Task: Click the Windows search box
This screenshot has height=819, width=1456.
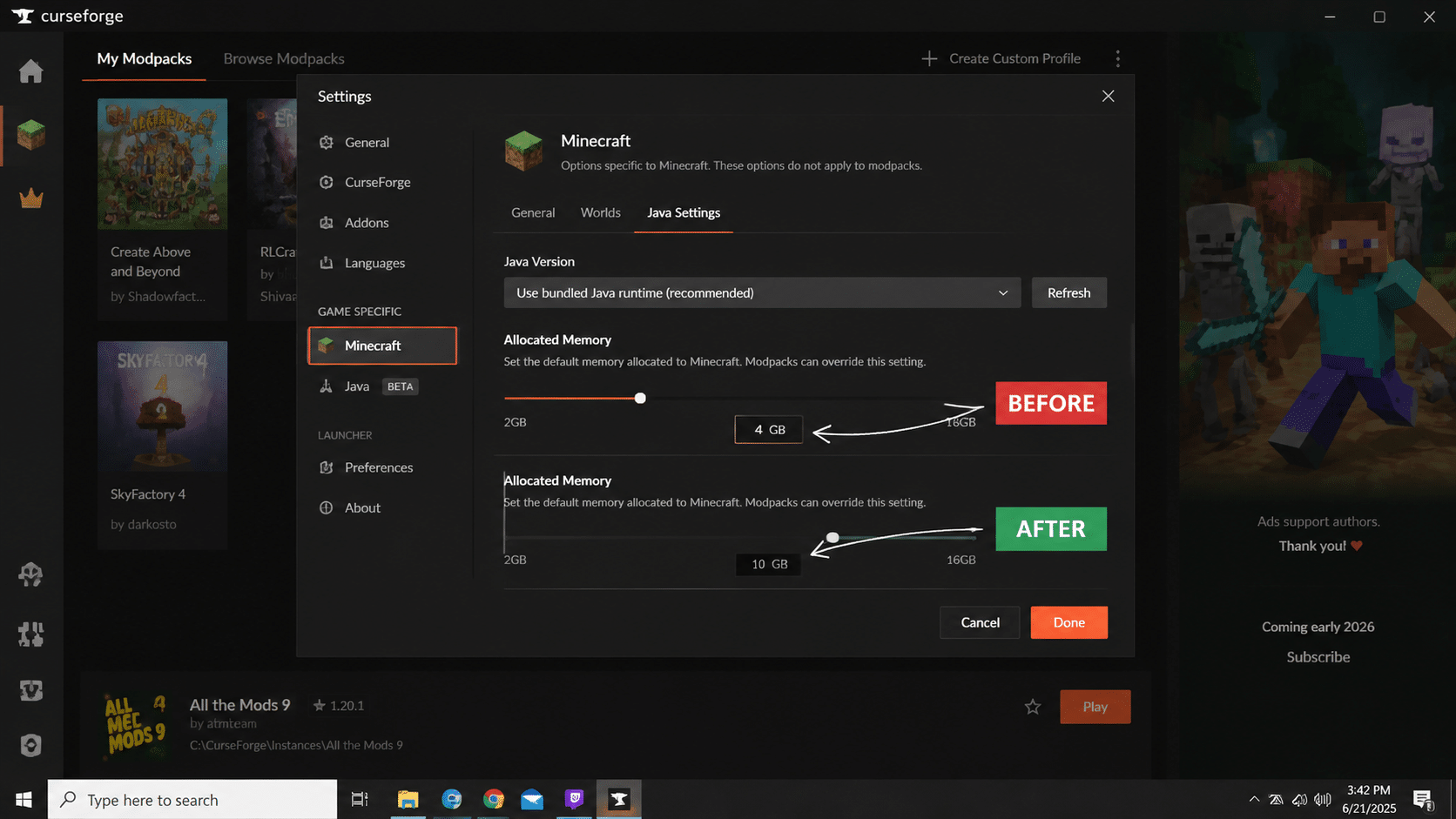Action: tap(192, 799)
